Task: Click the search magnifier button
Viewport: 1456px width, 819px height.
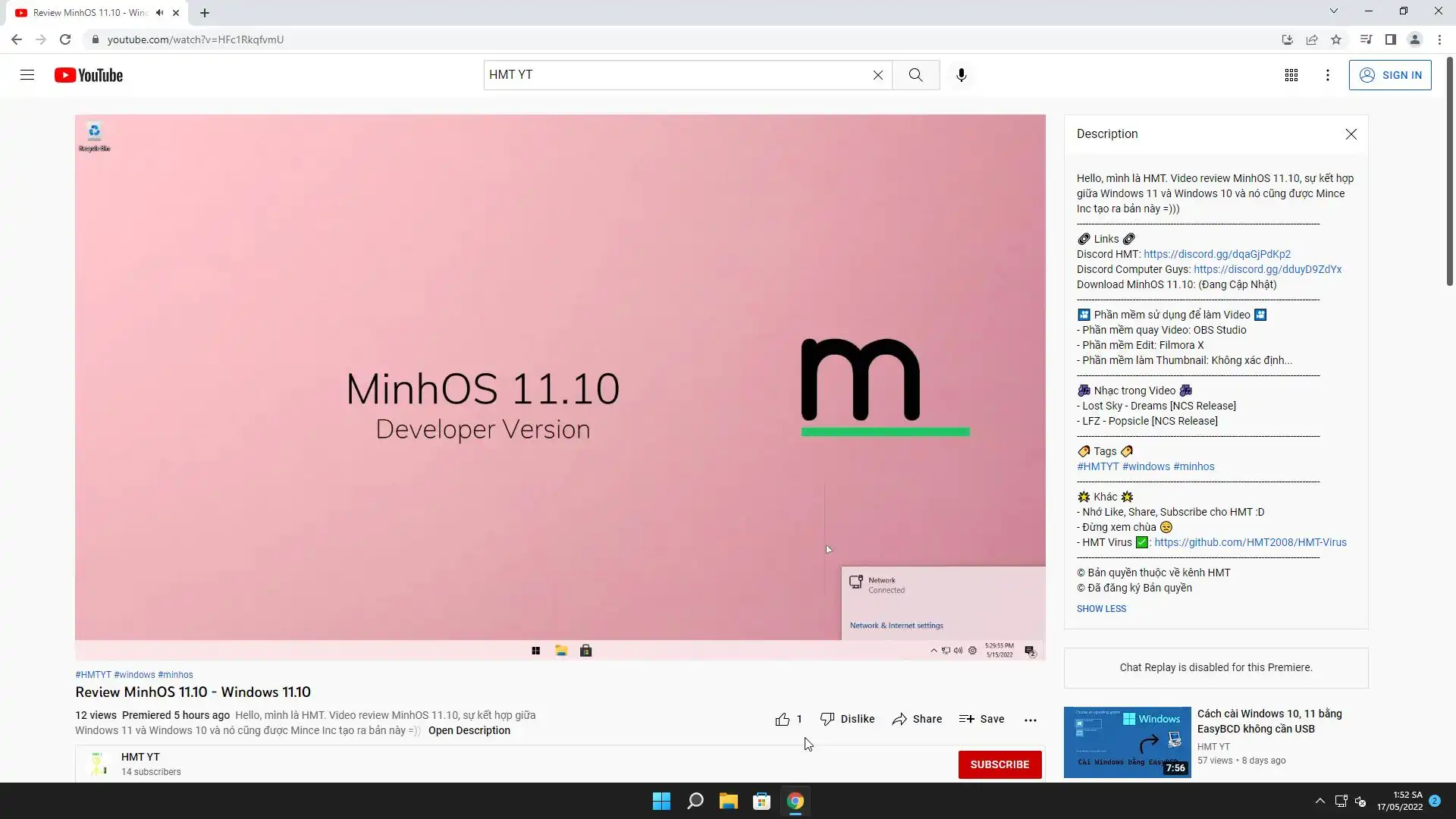Action: tap(915, 75)
